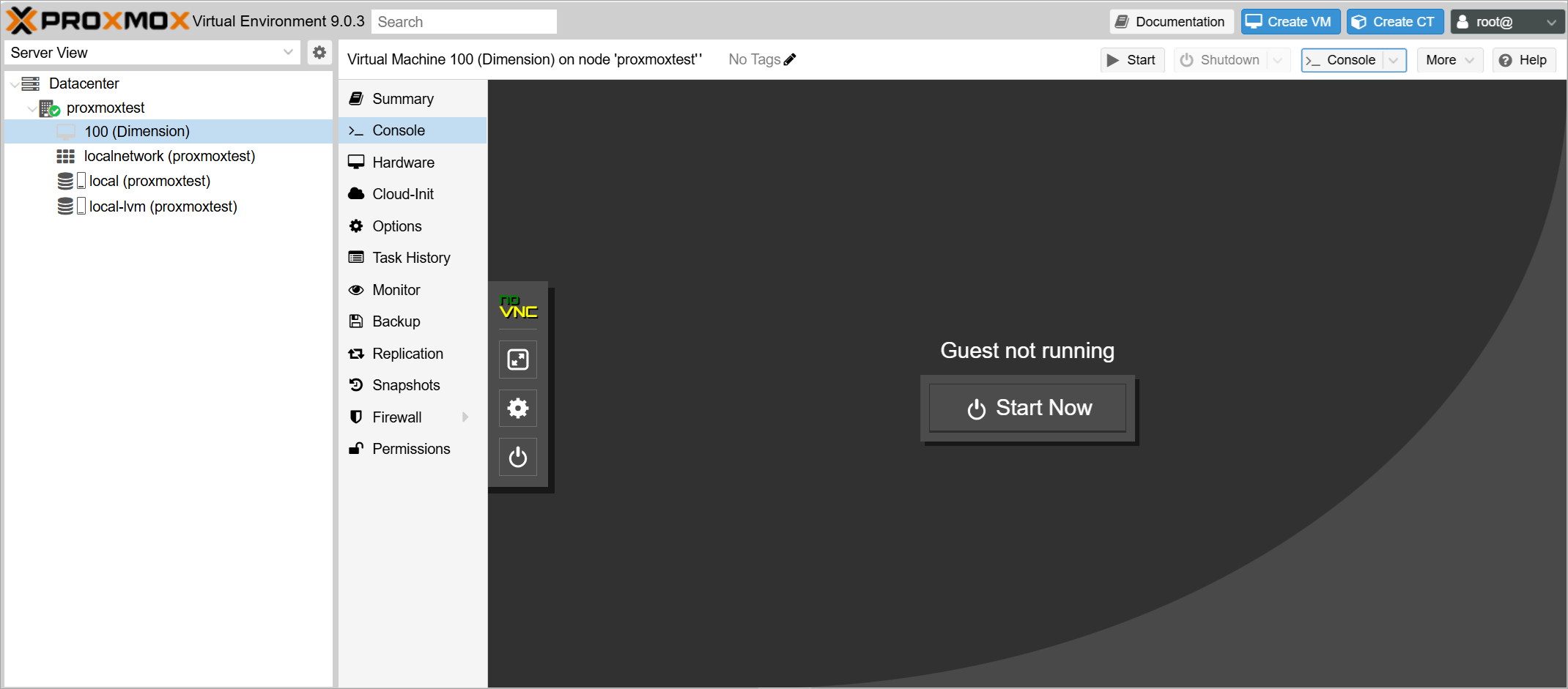Toggle the Server View tree settings gear

pyautogui.click(x=319, y=52)
